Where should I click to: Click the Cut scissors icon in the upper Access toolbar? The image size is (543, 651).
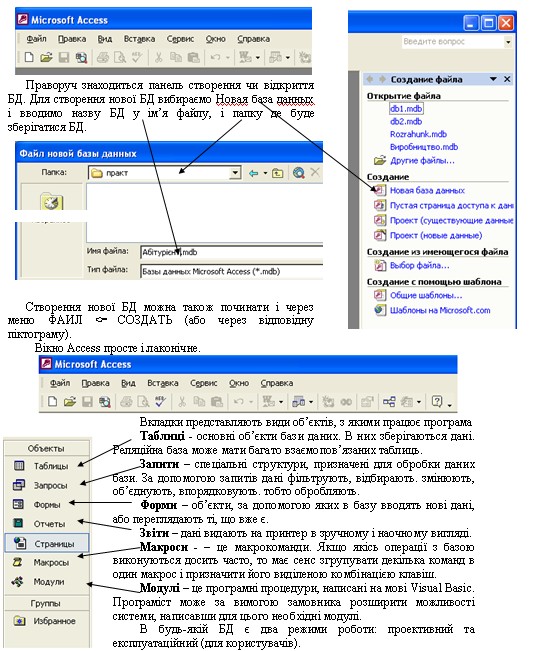[158, 57]
